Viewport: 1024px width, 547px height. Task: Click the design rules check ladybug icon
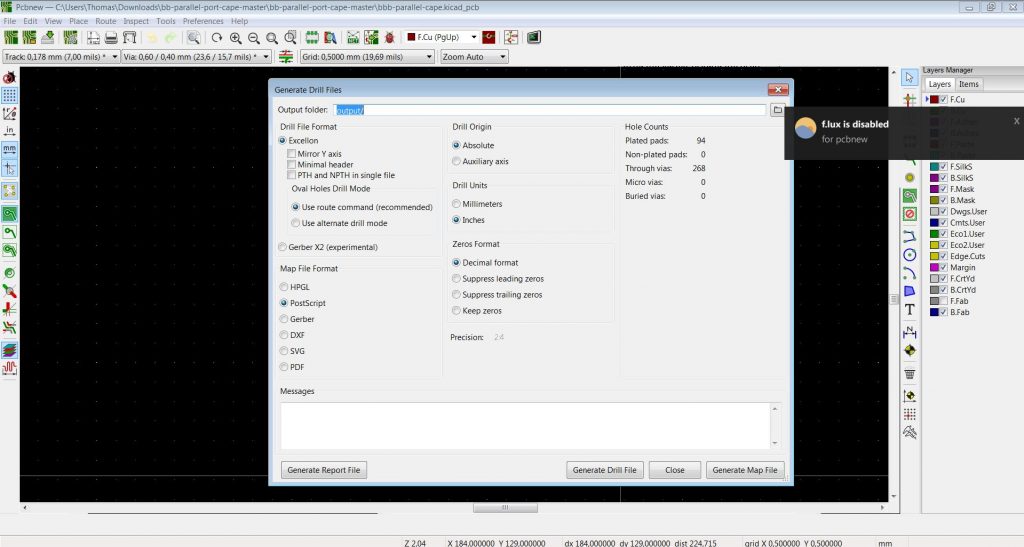pyautogui.click(x=389, y=38)
